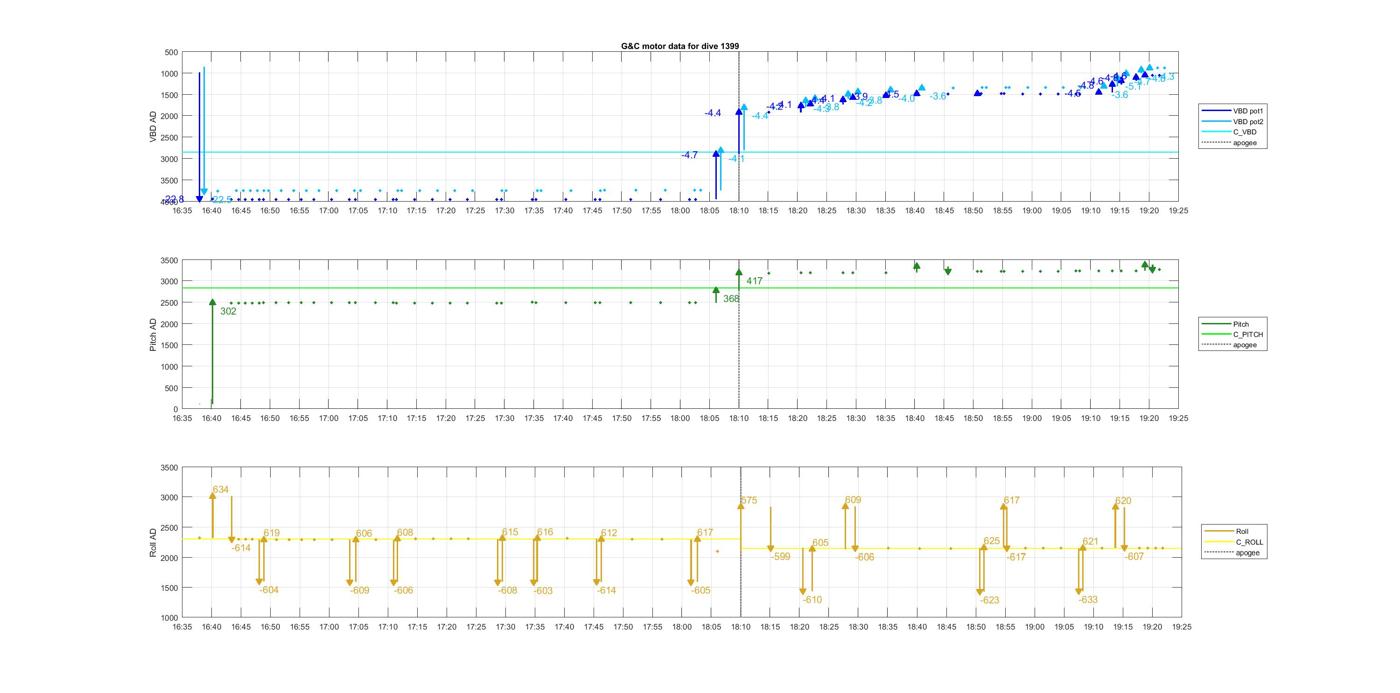This screenshot has width=1400, height=693.
Task: Click the '0' tick on Pitch AD axis
Action: point(175,410)
